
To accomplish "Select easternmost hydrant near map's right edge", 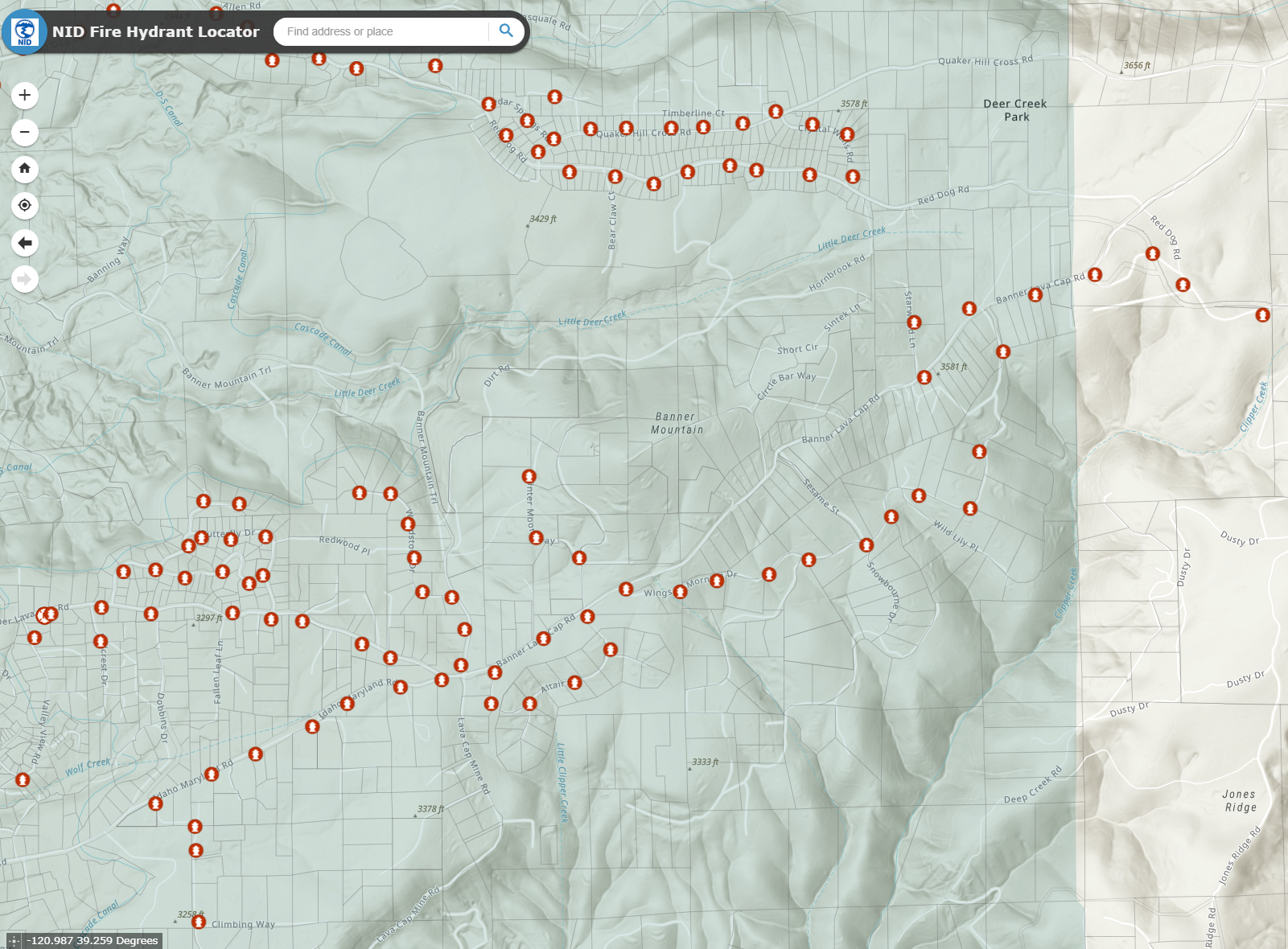I will coord(1263,315).
